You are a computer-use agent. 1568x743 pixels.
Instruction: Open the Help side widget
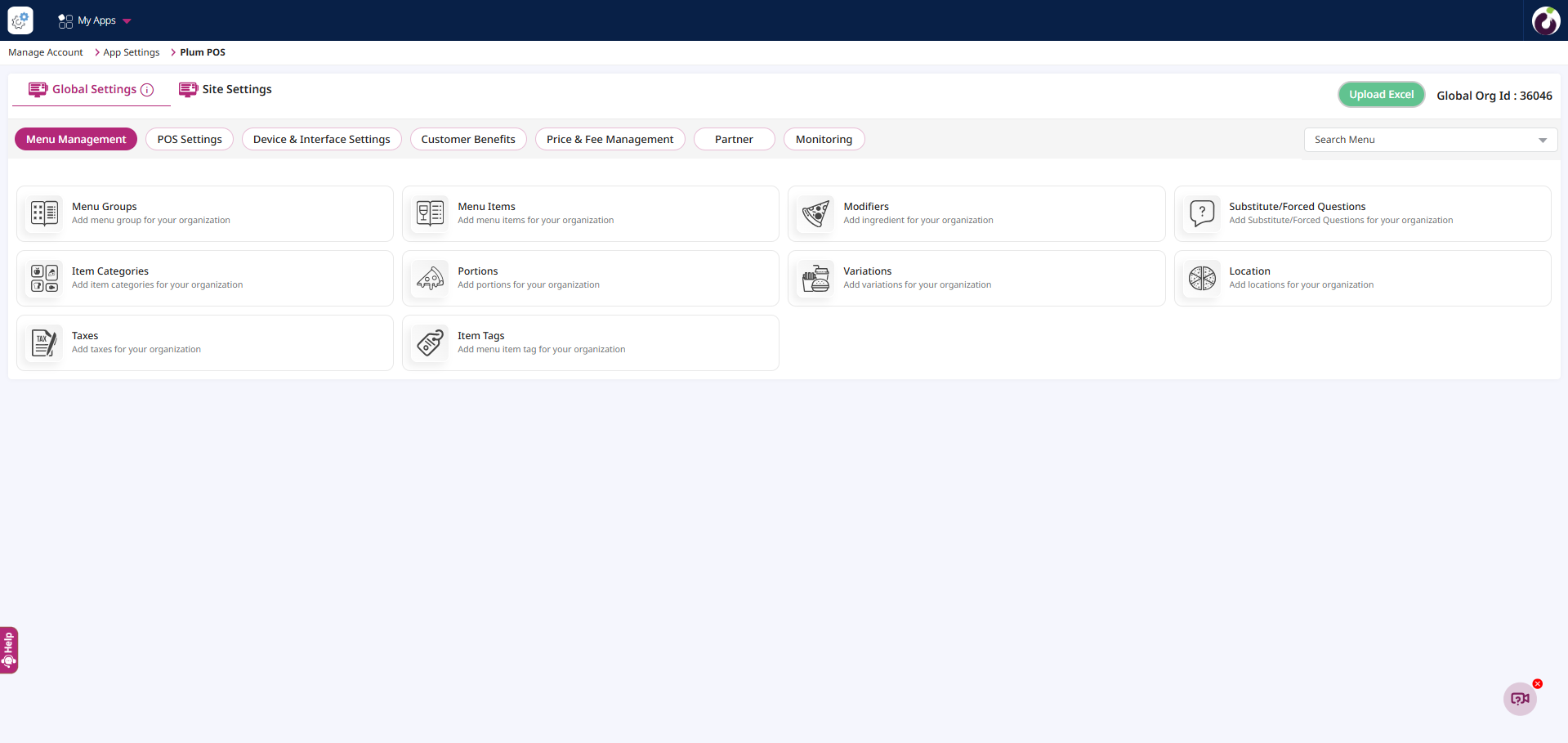click(x=9, y=650)
